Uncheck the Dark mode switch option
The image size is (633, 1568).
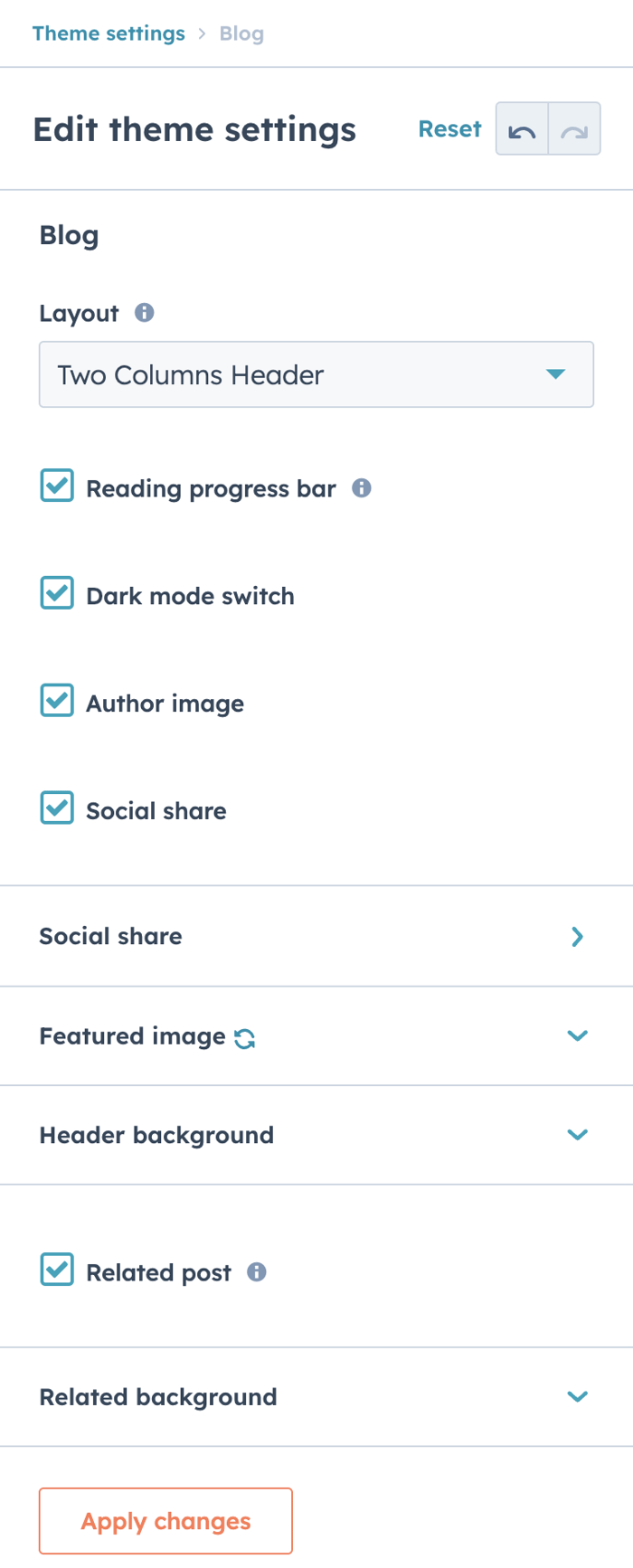[56, 592]
